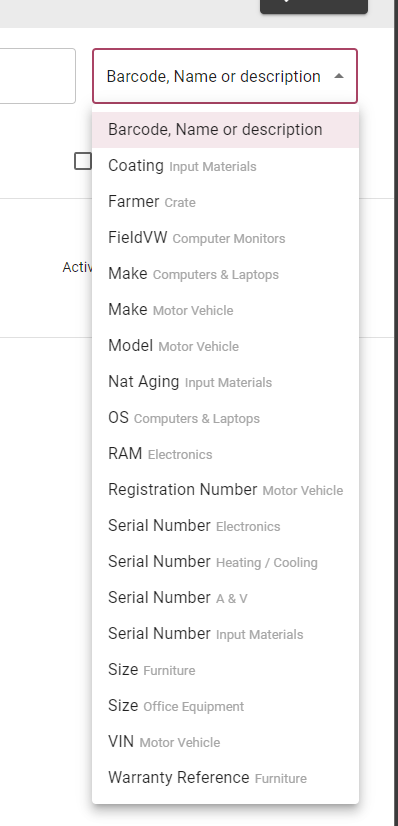Choose Make for Motor Vehicle

225,310
